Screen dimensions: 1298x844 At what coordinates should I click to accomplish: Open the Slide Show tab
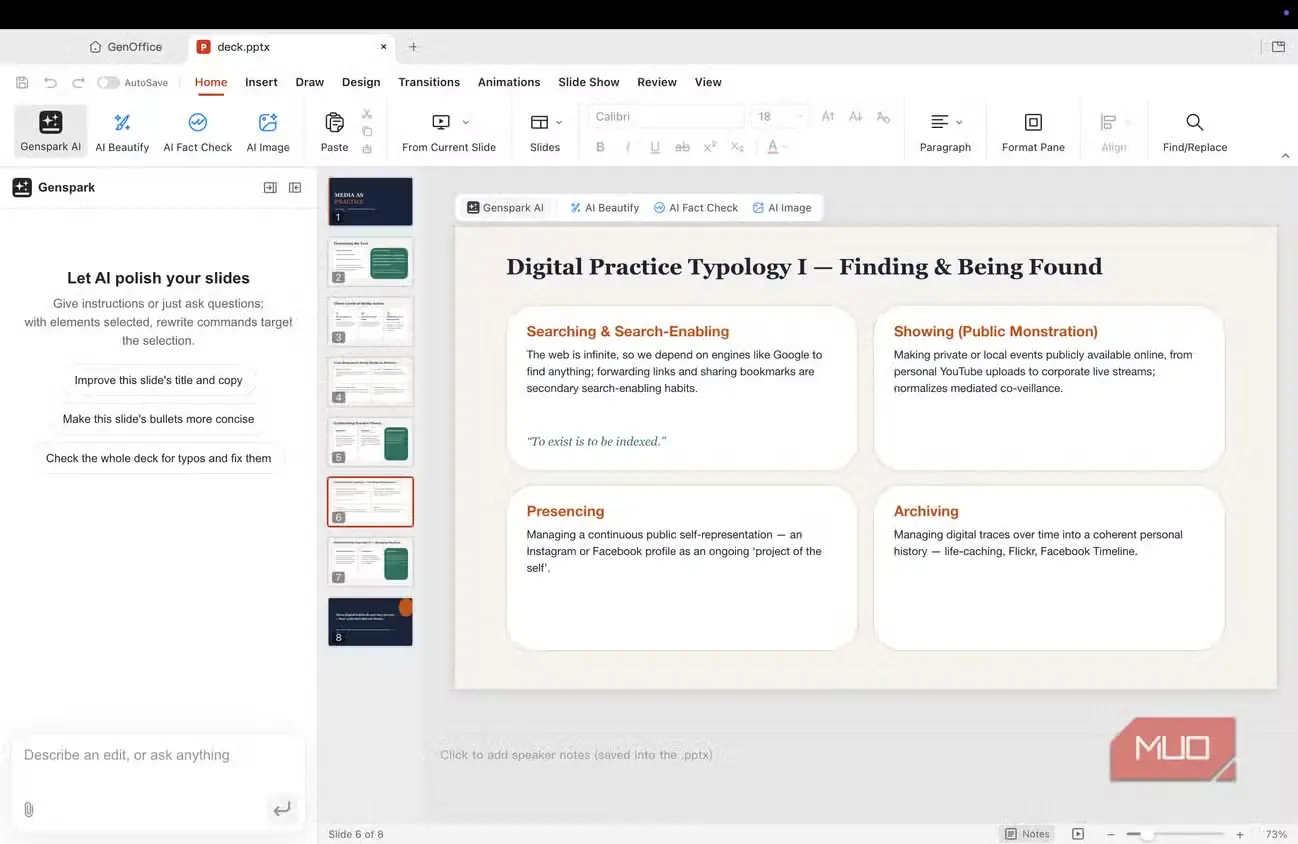click(588, 82)
